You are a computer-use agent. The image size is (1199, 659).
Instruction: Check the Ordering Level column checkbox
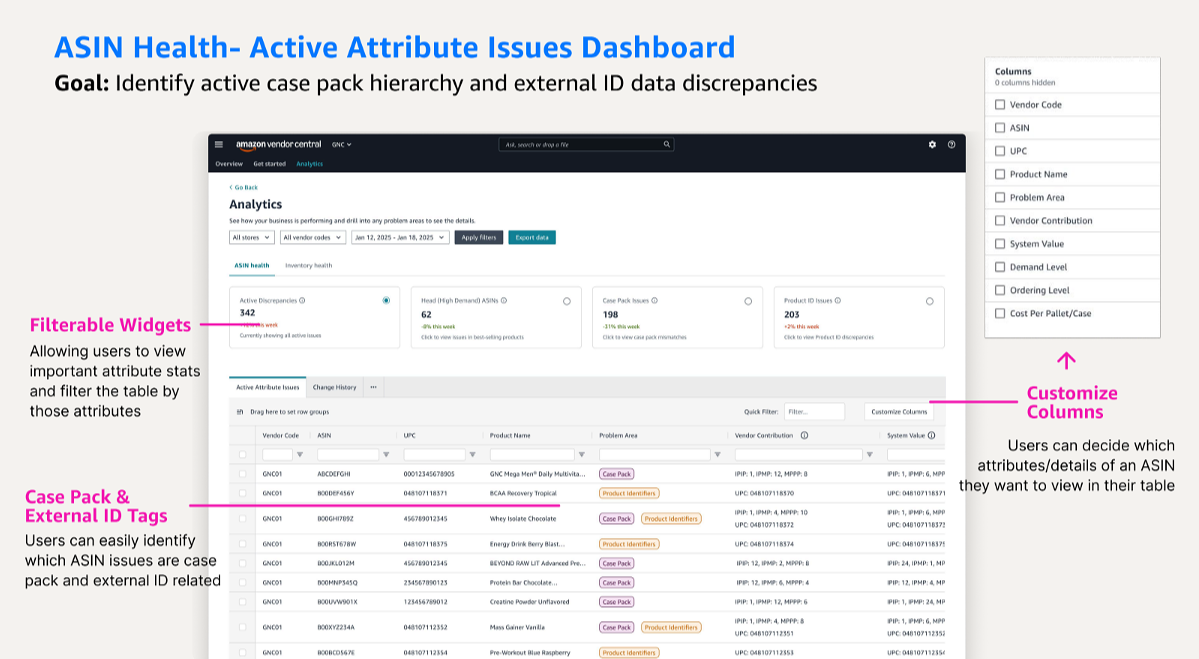(999, 290)
